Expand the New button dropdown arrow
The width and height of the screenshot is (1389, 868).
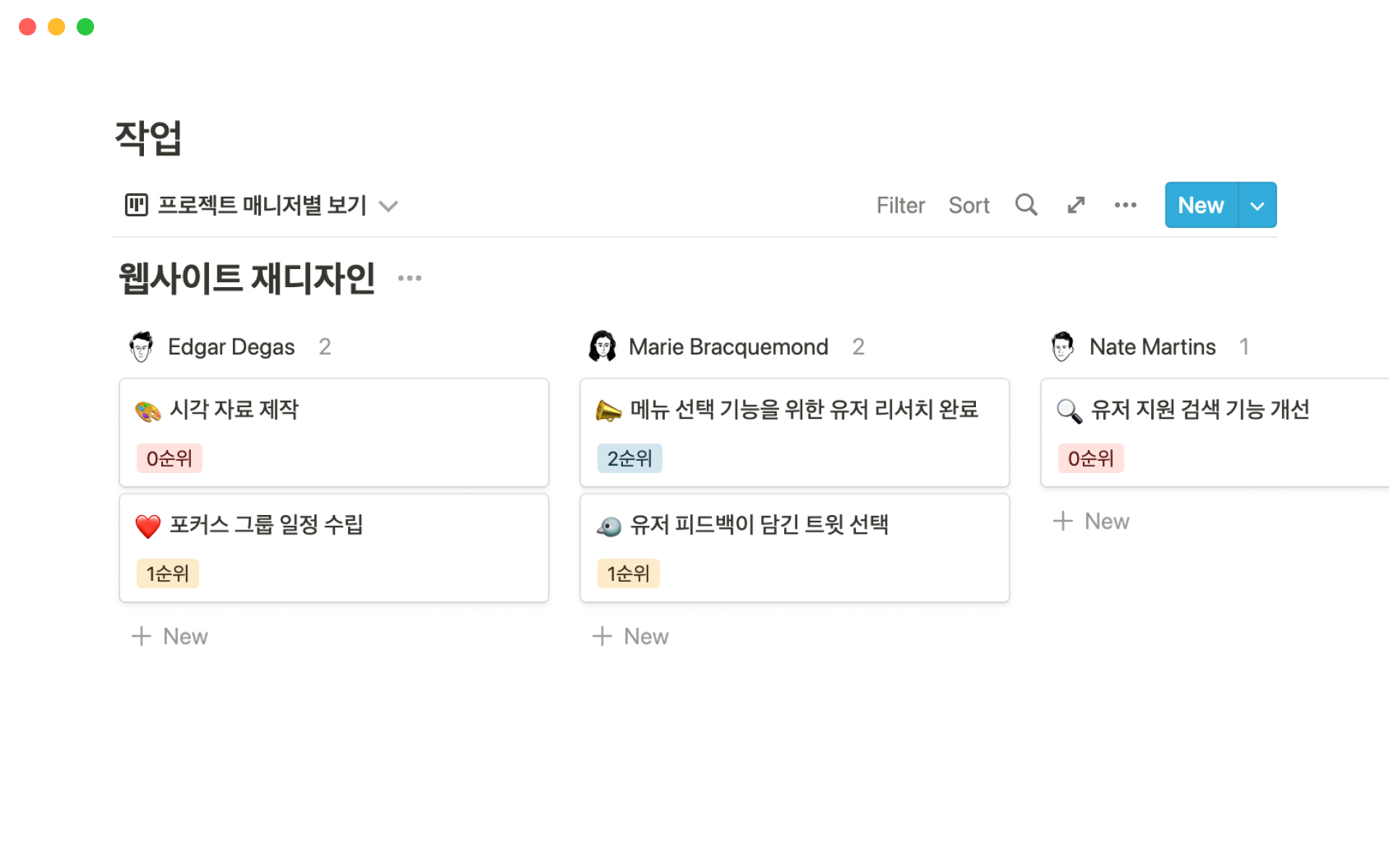click(1257, 205)
